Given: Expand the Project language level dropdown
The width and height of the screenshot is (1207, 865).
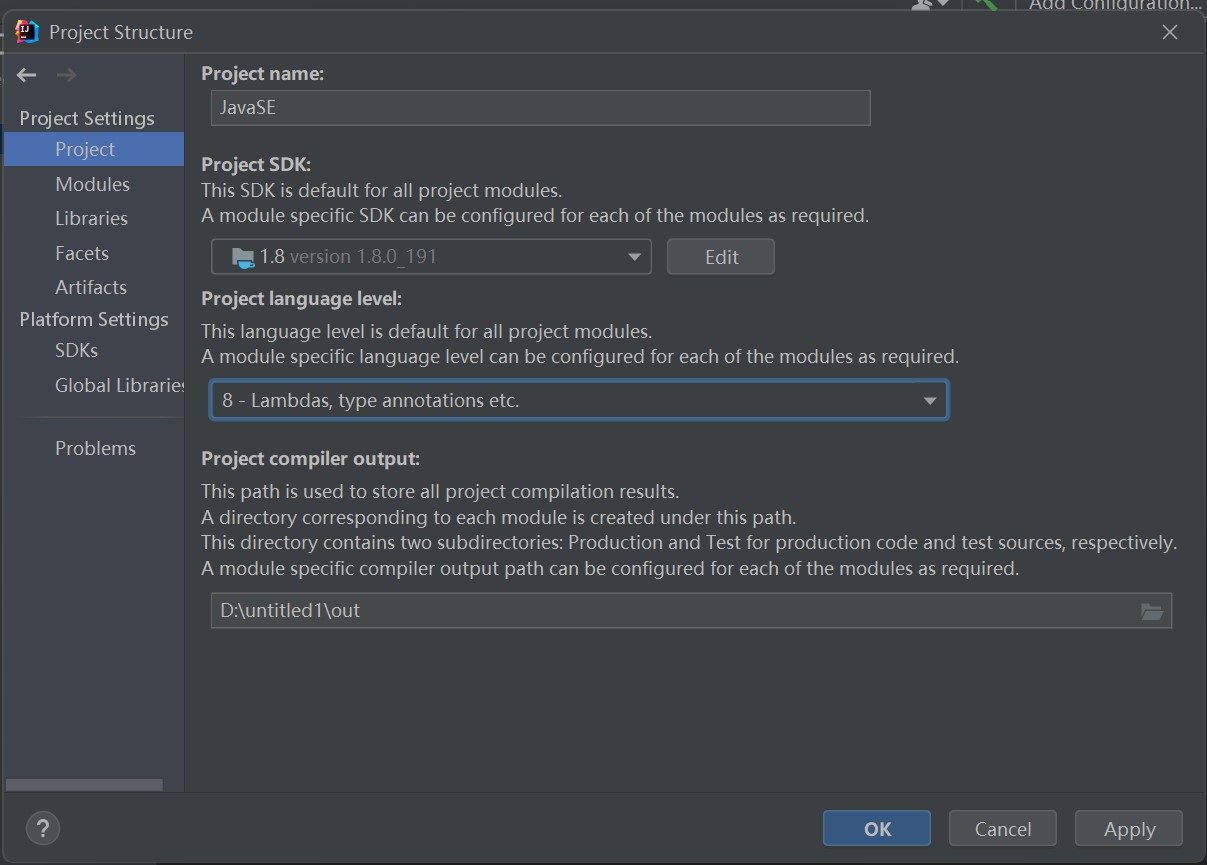Looking at the screenshot, I should click(578, 400).
